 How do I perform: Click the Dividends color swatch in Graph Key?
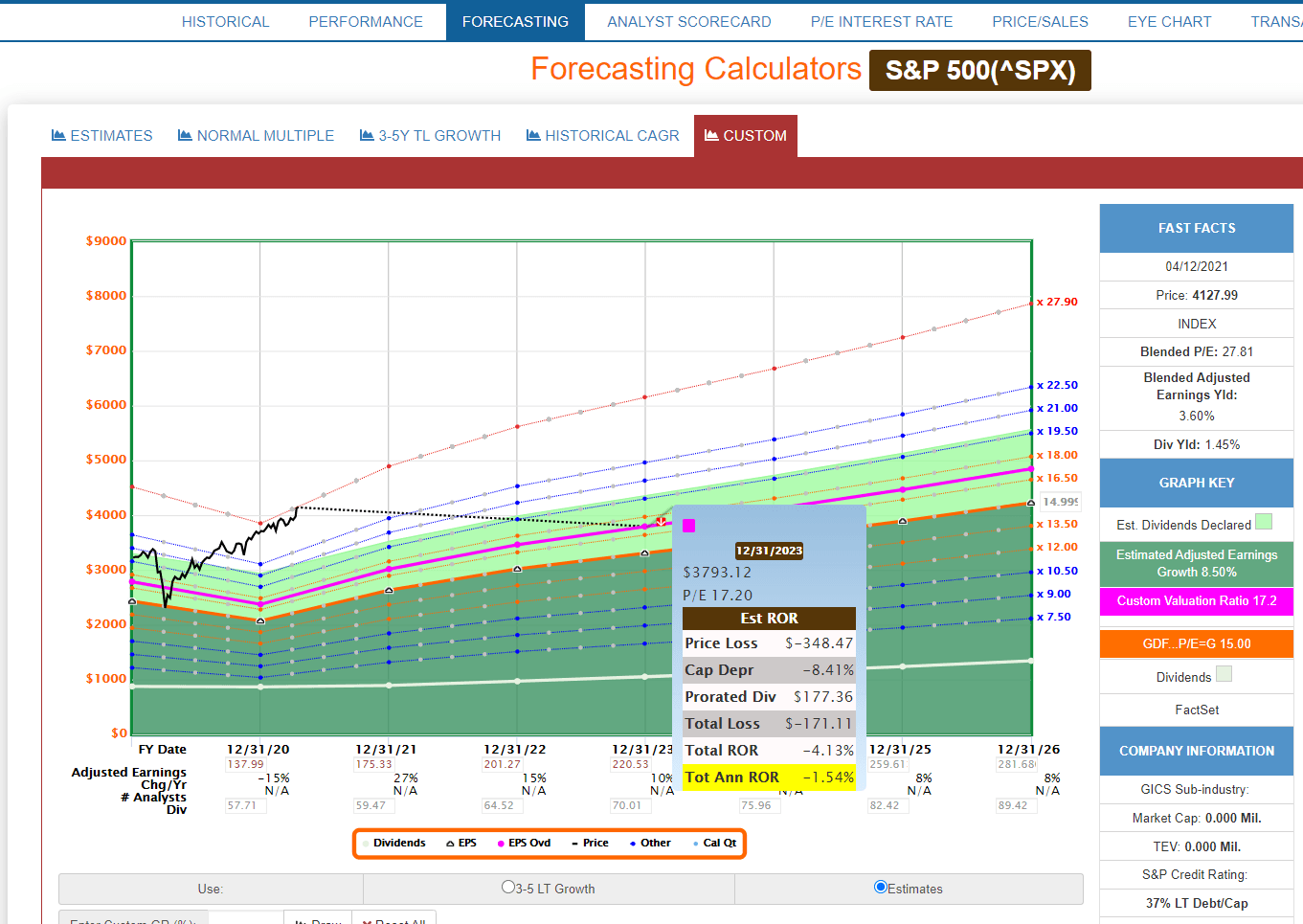(1224, 674)
